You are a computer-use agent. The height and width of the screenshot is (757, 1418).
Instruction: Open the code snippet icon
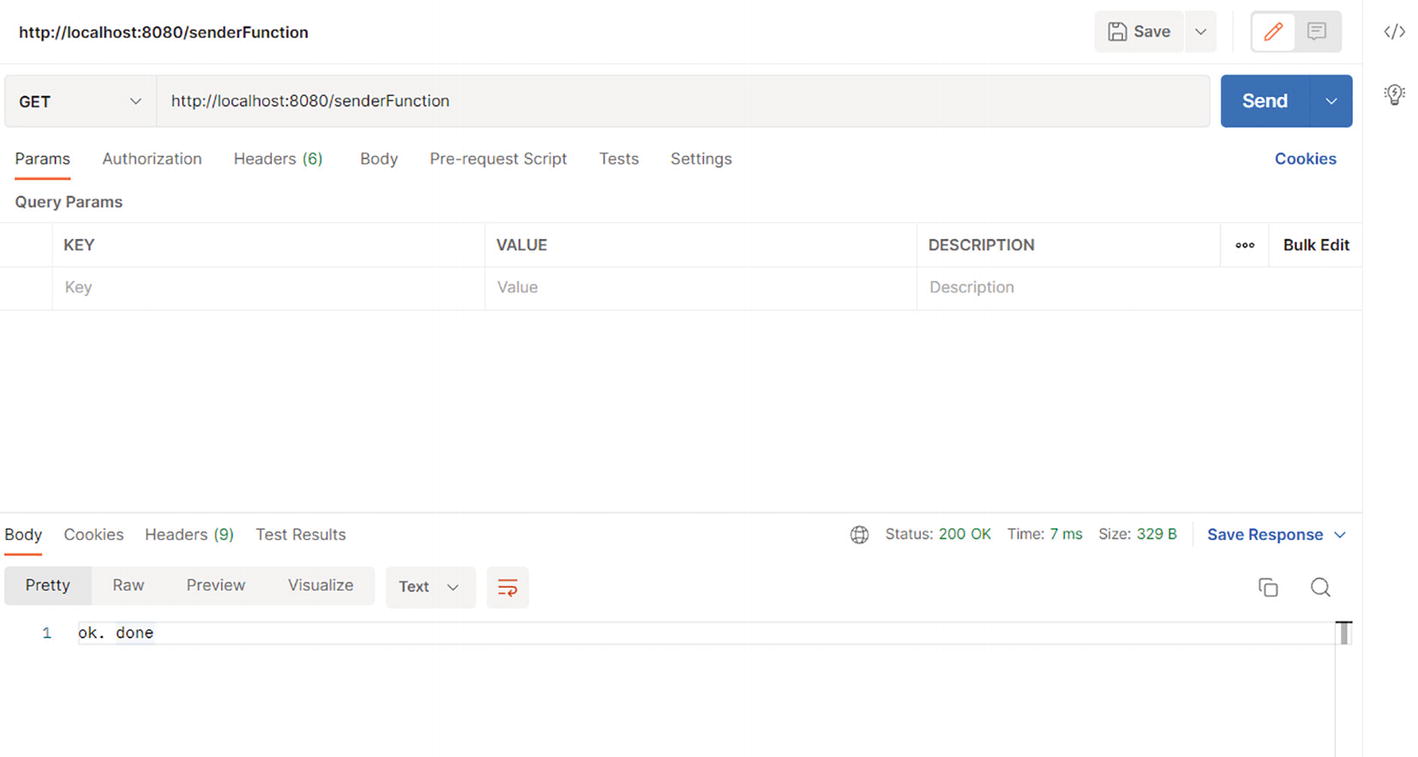point(1394,32)
